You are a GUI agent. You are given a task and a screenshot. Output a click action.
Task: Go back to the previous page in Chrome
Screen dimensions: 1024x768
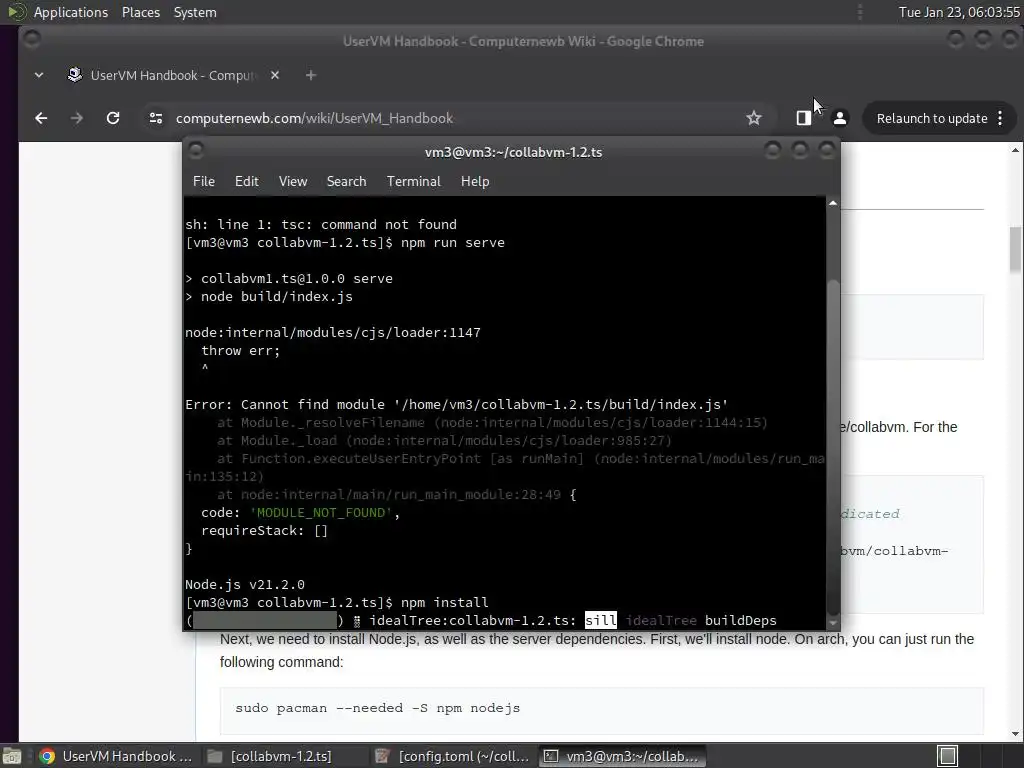coord(41,118)
